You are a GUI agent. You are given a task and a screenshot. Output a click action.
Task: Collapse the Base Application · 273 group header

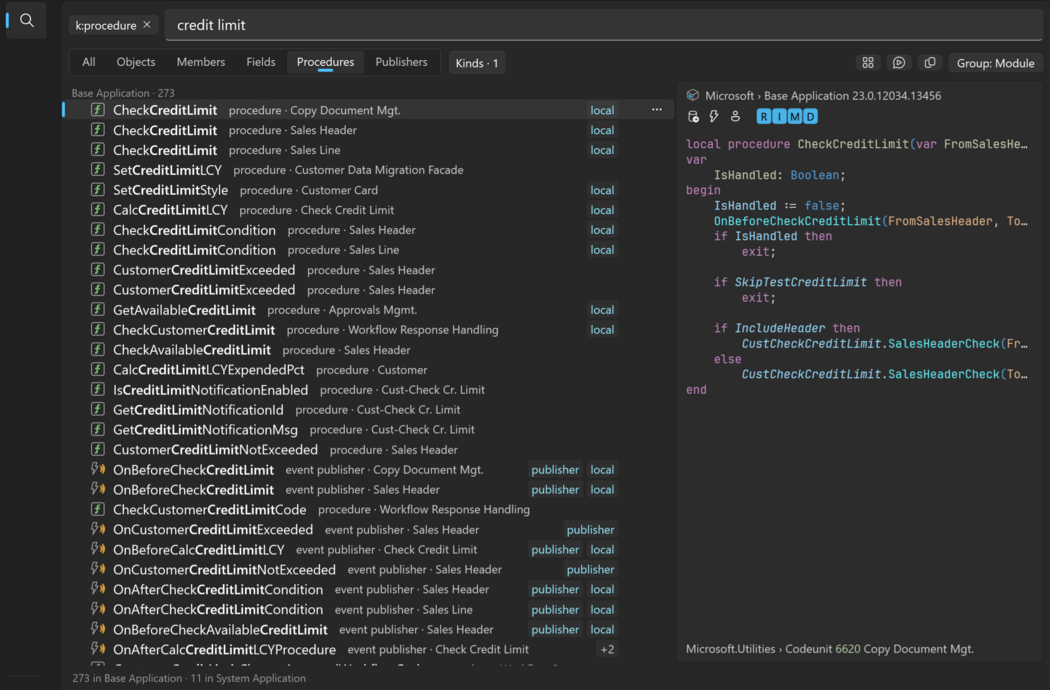point(123,92)
